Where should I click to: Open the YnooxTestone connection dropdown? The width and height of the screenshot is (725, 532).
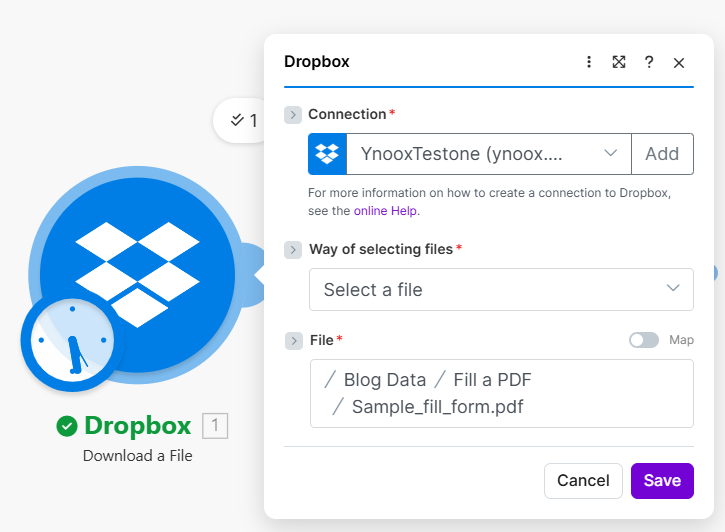pos(488,154)
